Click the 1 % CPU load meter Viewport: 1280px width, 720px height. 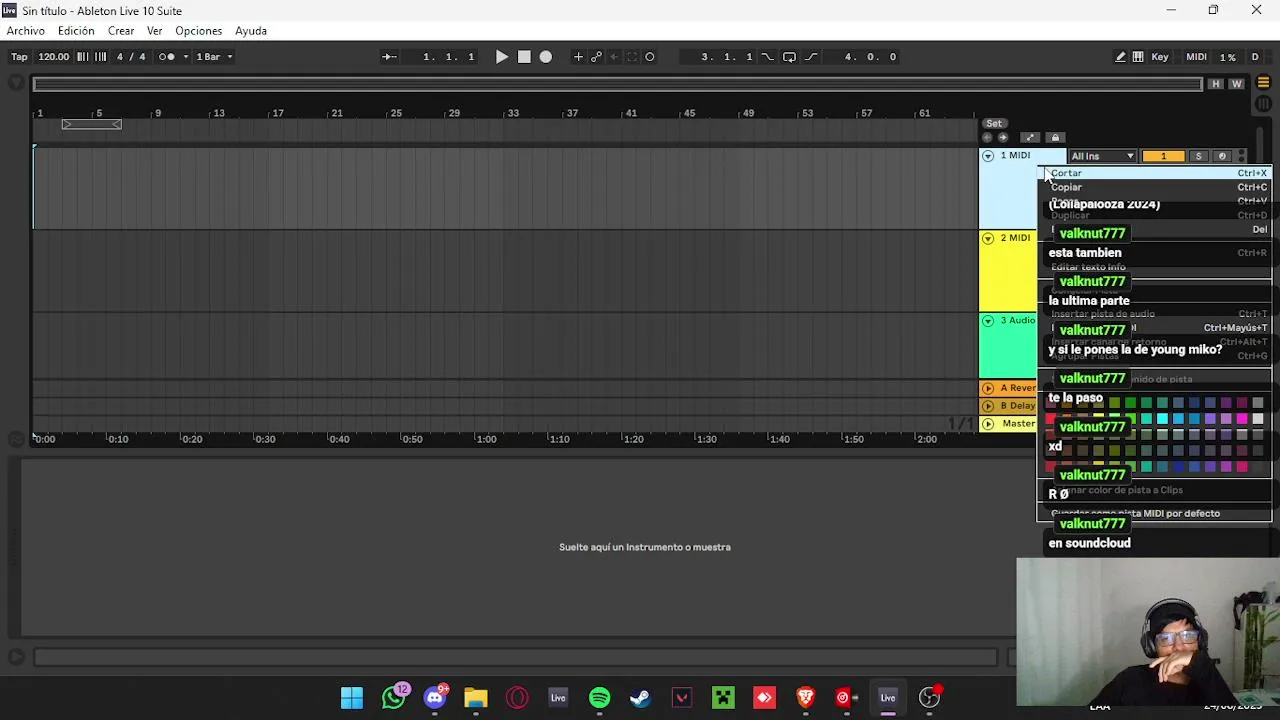(1228, 57)
